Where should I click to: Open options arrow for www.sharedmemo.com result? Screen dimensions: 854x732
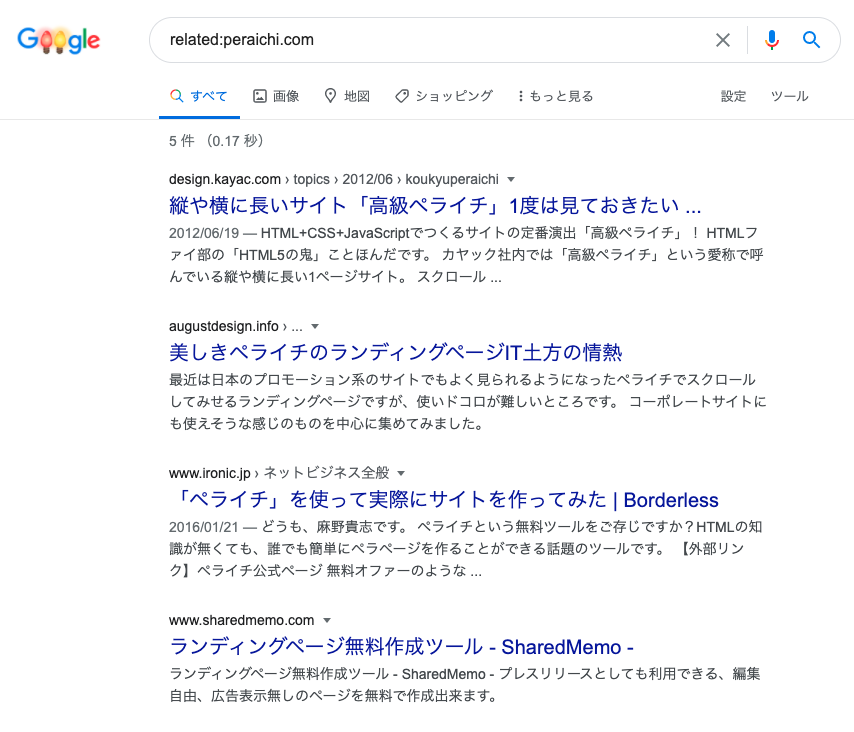point(327,620)
